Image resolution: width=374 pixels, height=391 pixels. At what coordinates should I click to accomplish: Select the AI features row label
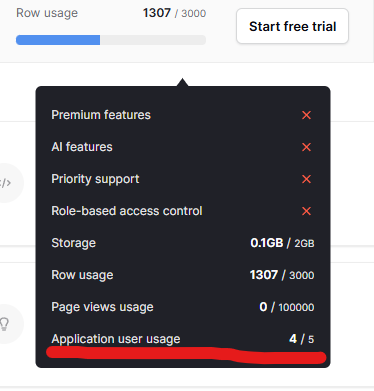click(x=82, y=147)
